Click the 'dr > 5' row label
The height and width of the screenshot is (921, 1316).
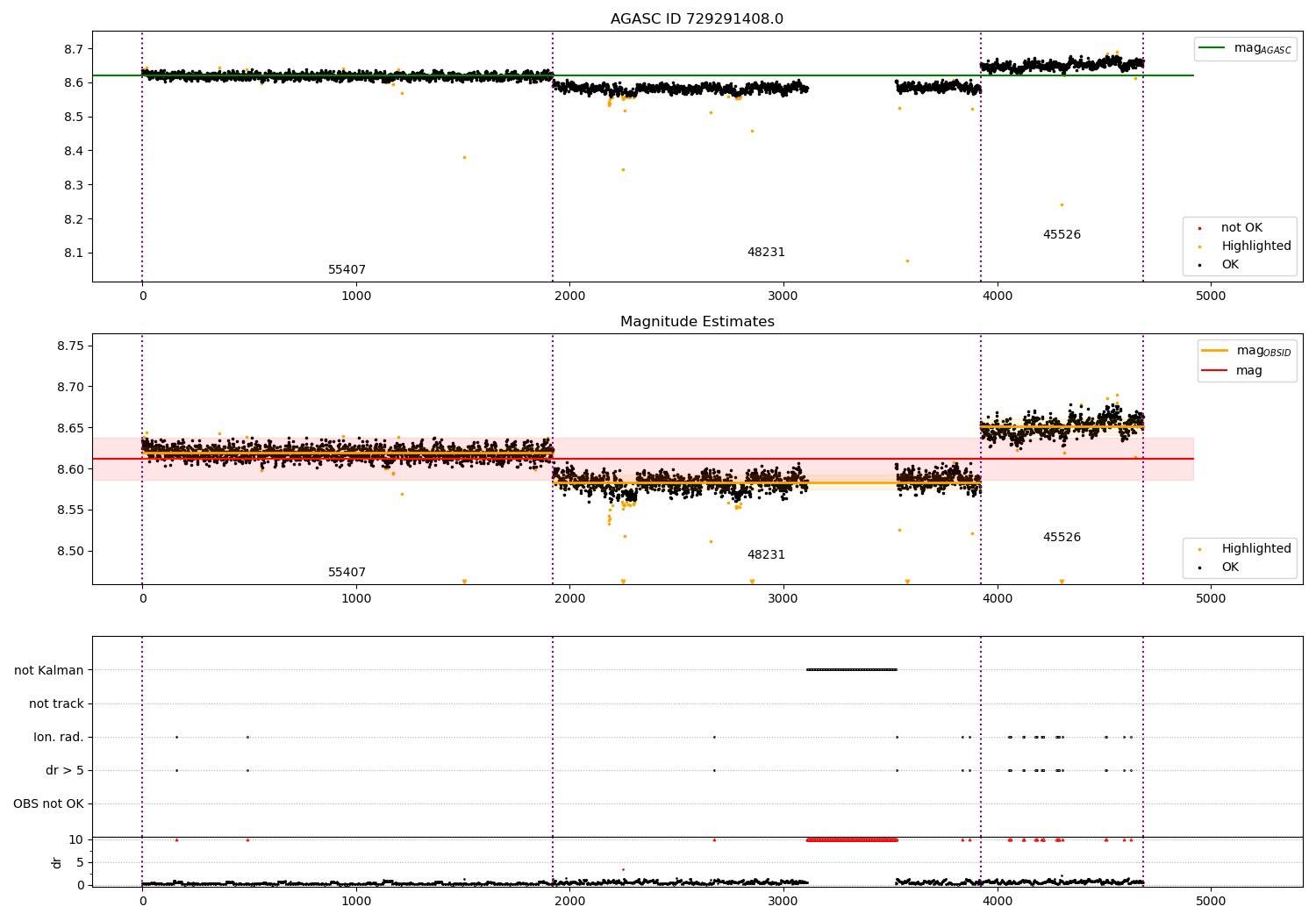pyautogui.click(x=65, y=771)
